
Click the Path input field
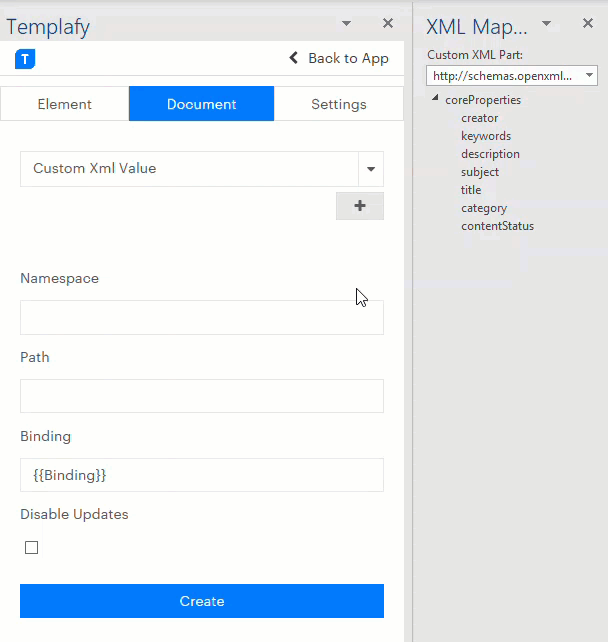201,396
